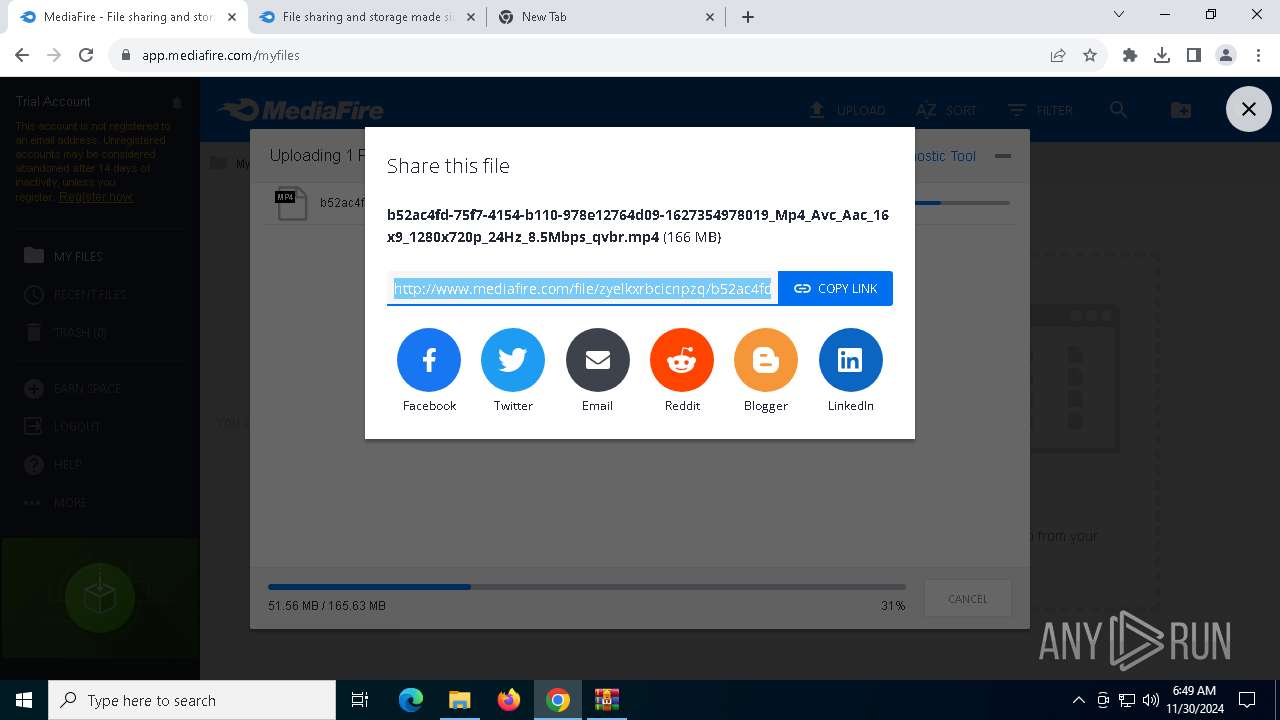Toggle the Chrome side panel
The image size is (1280, 720).
(x=1194, y=55)
